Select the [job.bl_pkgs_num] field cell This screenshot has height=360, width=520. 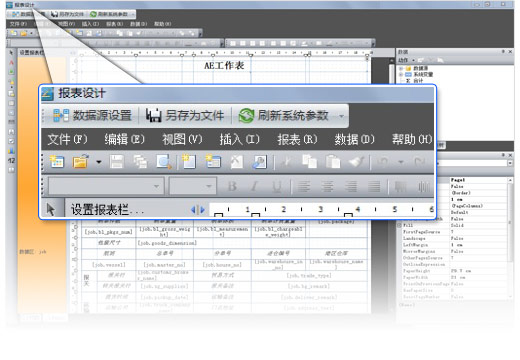(109, 232)
